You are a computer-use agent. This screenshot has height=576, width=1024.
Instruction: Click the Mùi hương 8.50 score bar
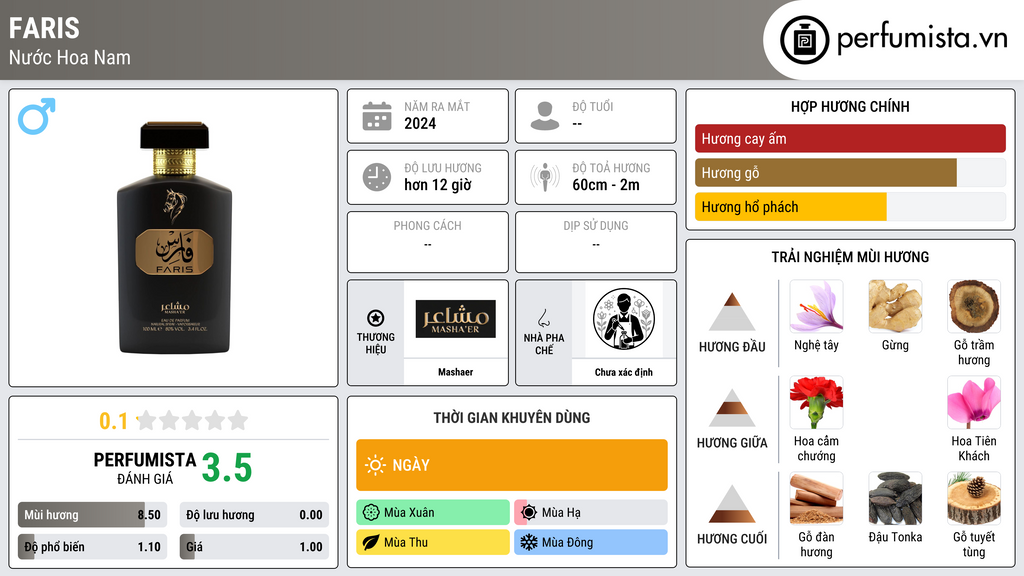(92, 515)
